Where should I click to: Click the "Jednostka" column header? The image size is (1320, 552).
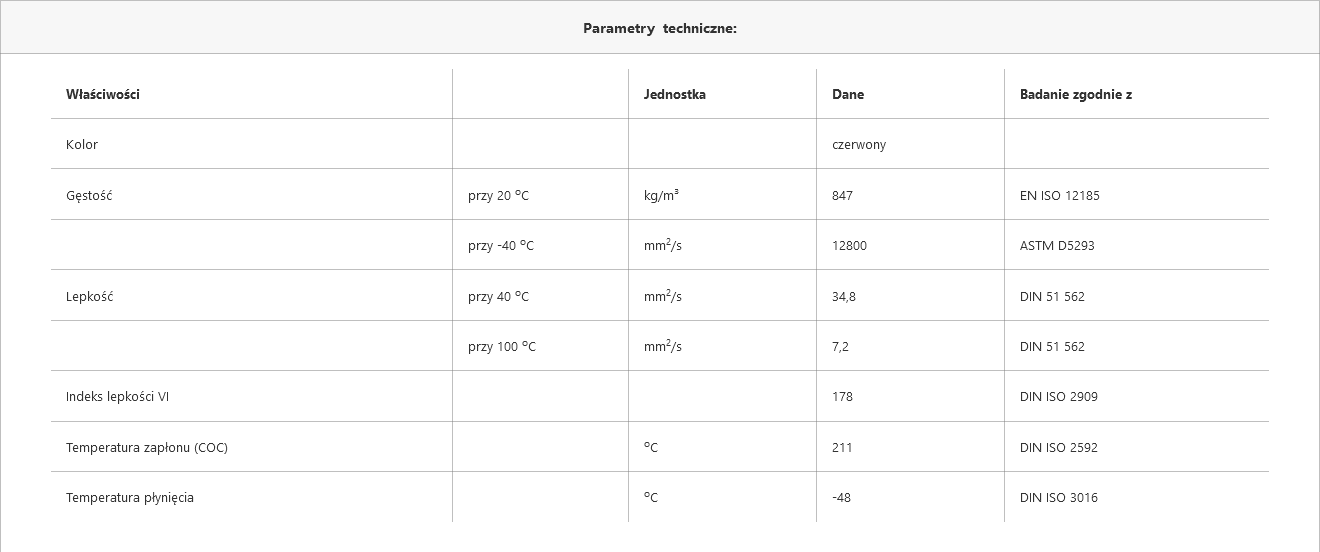point(675,94)
